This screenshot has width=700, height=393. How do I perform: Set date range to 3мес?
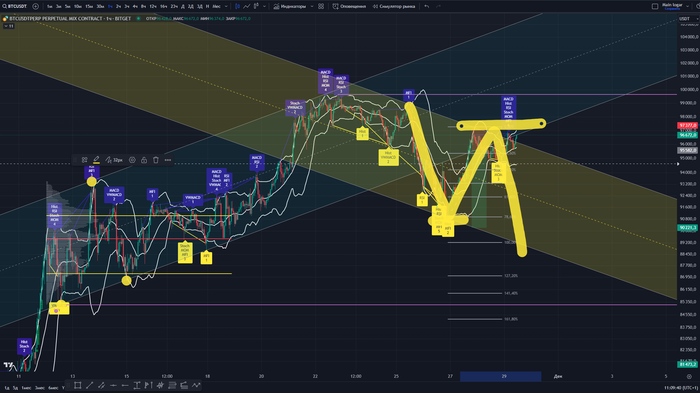[40, 388]
